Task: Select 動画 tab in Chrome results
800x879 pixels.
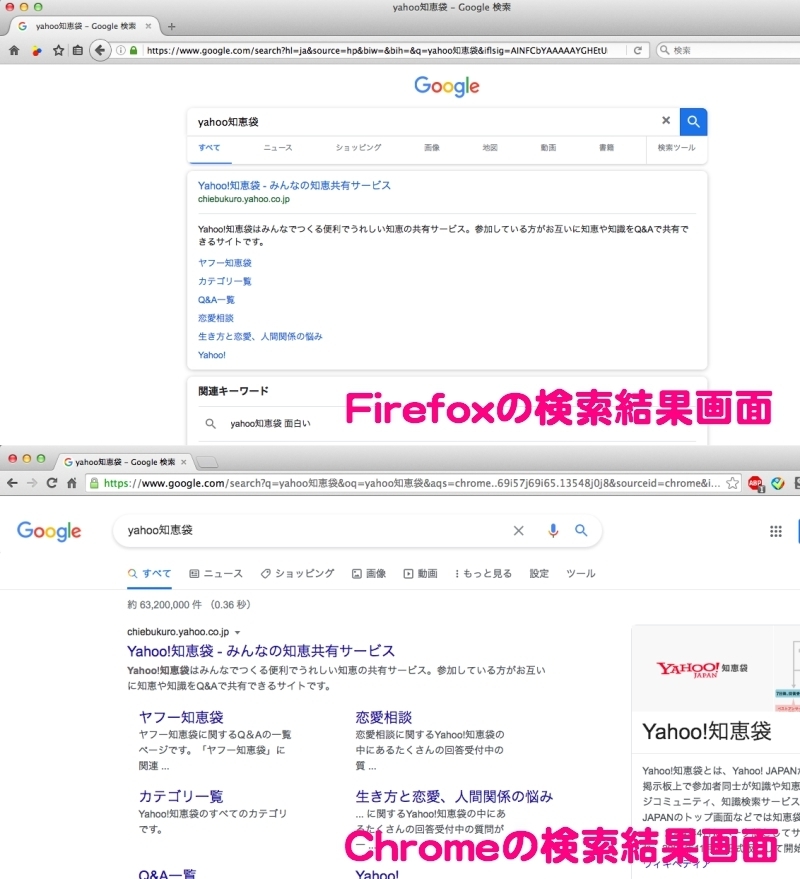Action: click(x=420, y=573)
